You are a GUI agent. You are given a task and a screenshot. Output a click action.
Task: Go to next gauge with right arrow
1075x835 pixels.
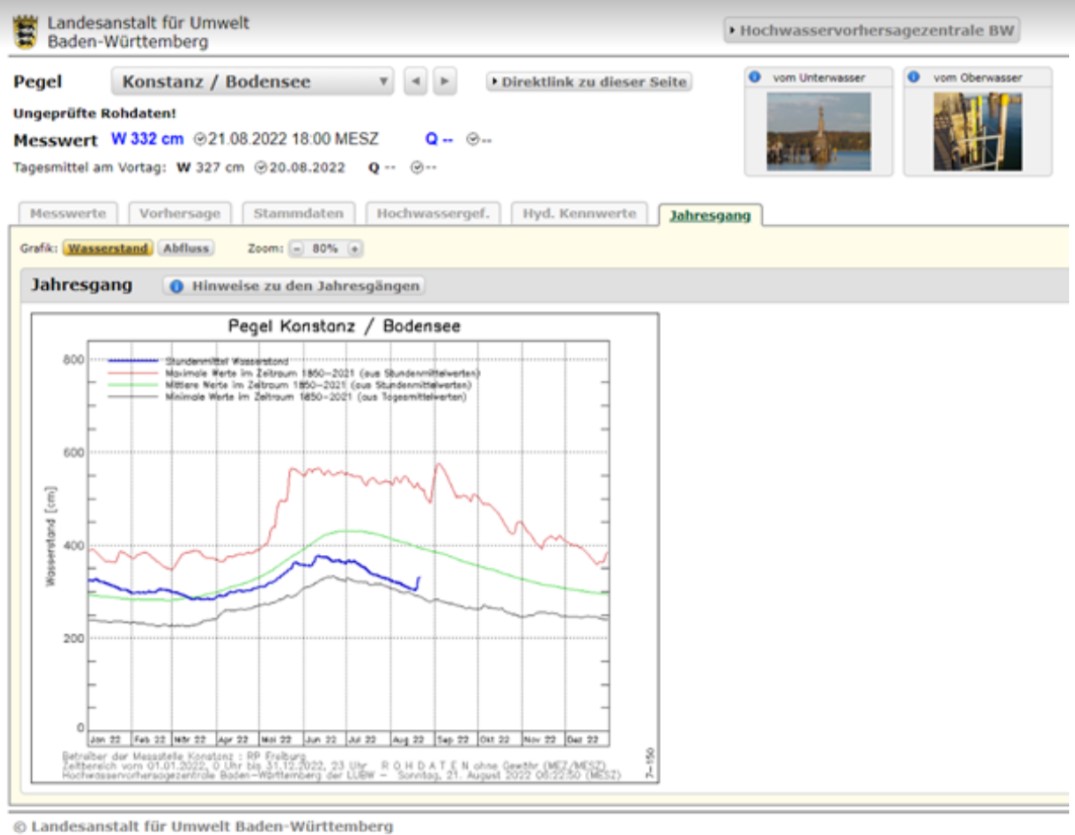click(445, 82)
